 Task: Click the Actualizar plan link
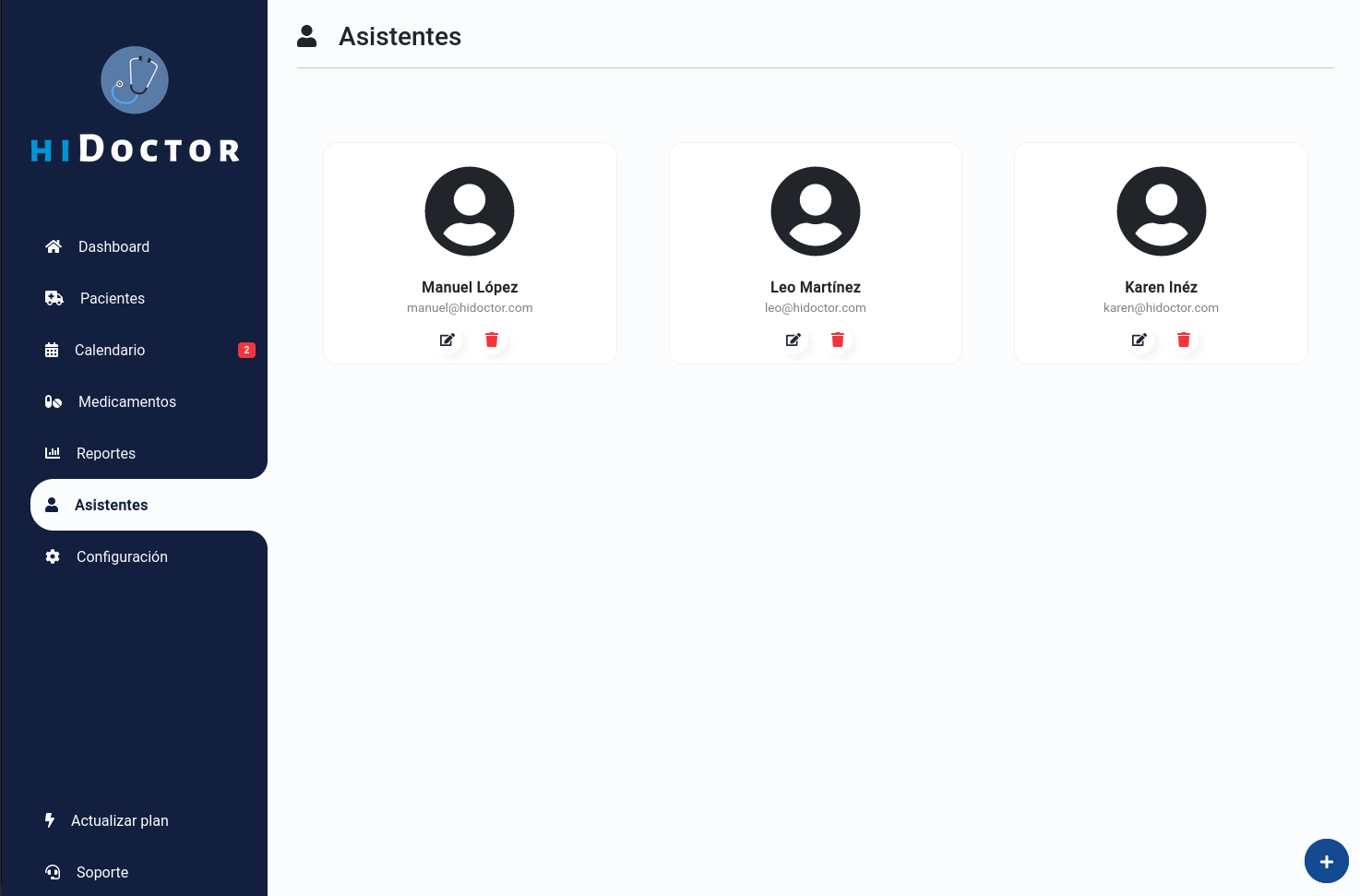[119, 820]
